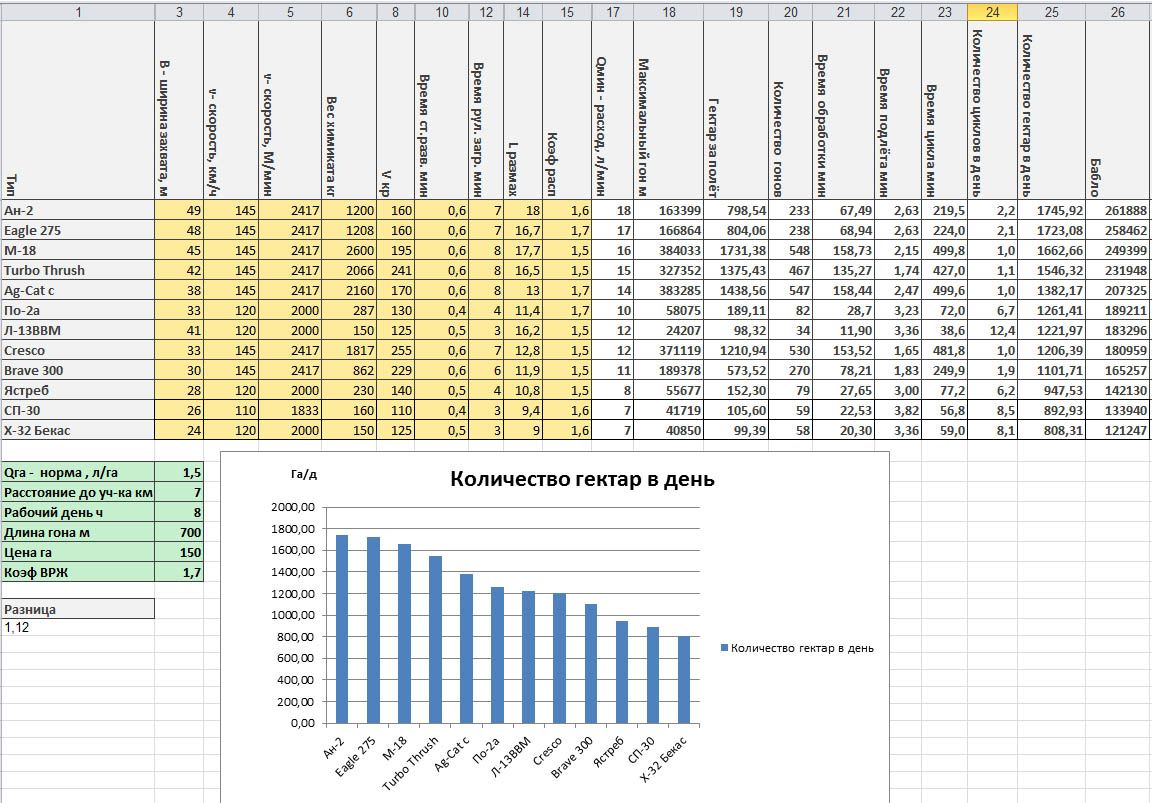Click value 700 for Длина гона м

click(179, 532)
